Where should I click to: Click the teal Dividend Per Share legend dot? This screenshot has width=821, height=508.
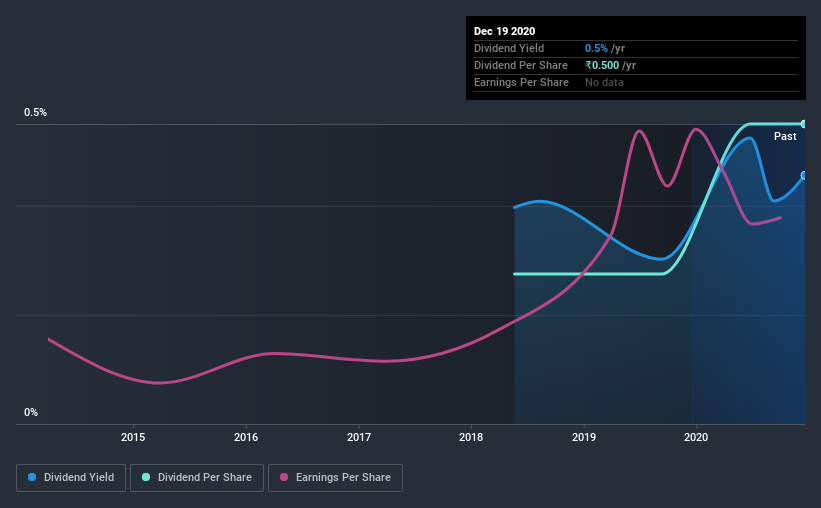(146, 477)
